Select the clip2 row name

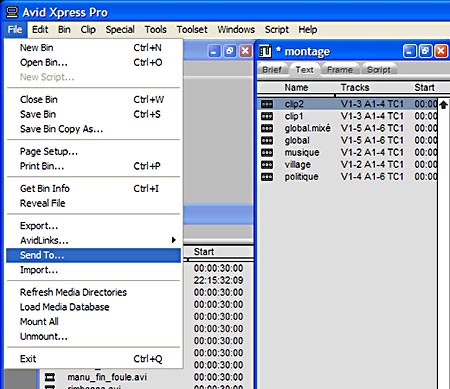(294, 104)
